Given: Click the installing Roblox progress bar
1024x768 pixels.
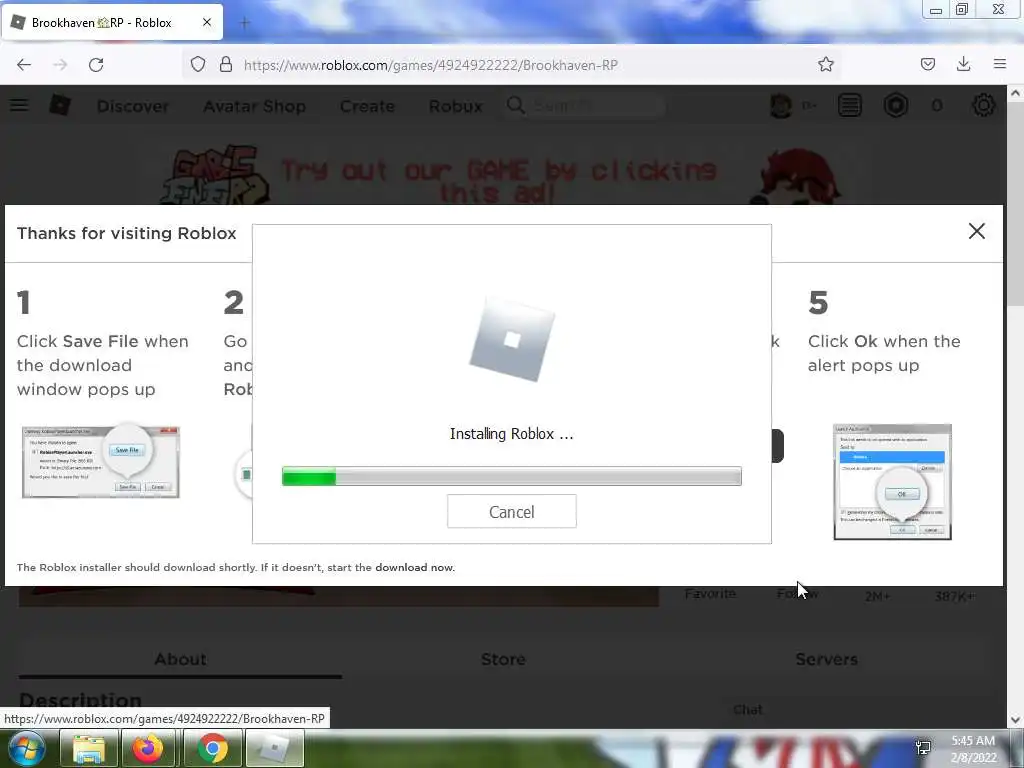Looking at the screenshot, I should [511, 476].
